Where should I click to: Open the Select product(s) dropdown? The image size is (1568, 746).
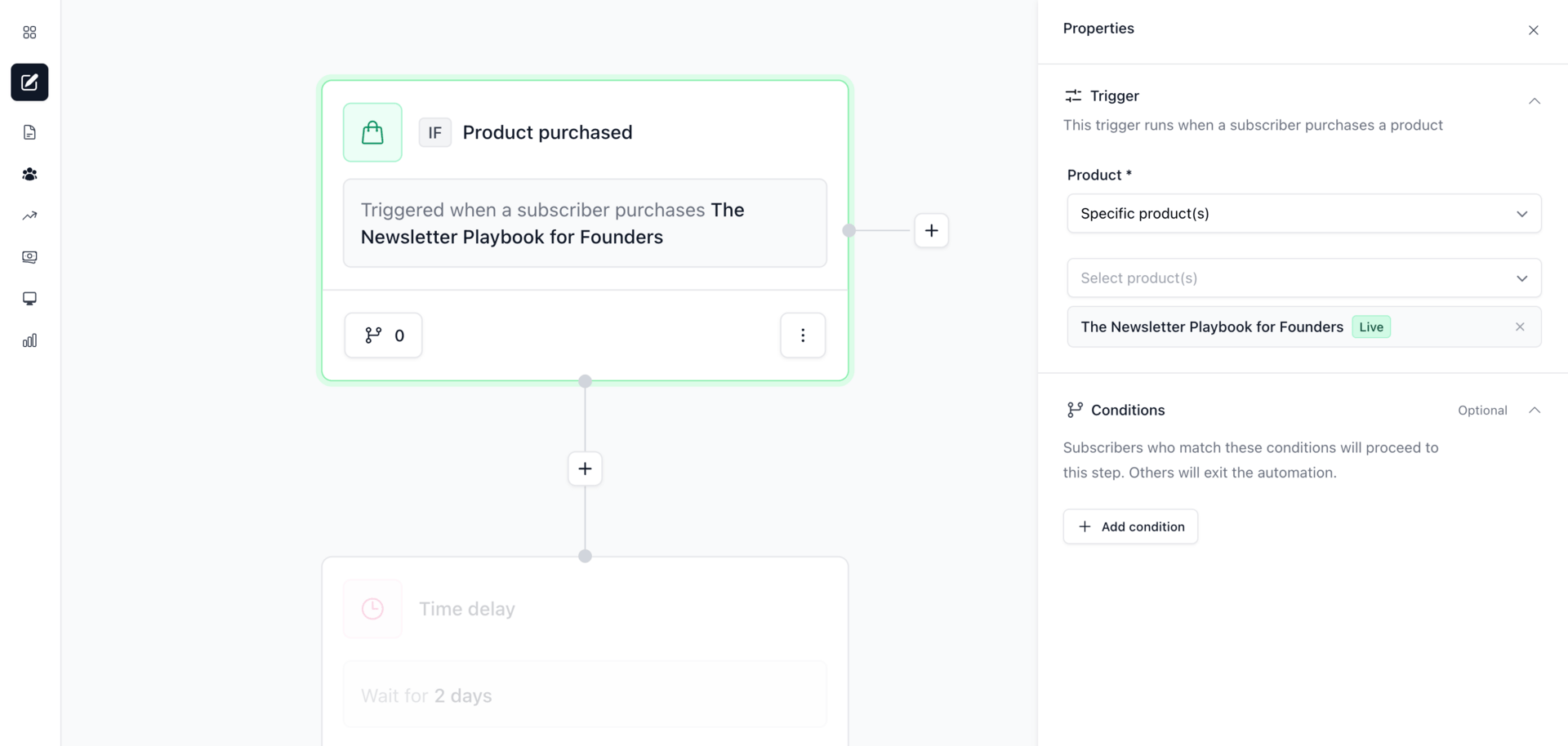click(1303, 278)
